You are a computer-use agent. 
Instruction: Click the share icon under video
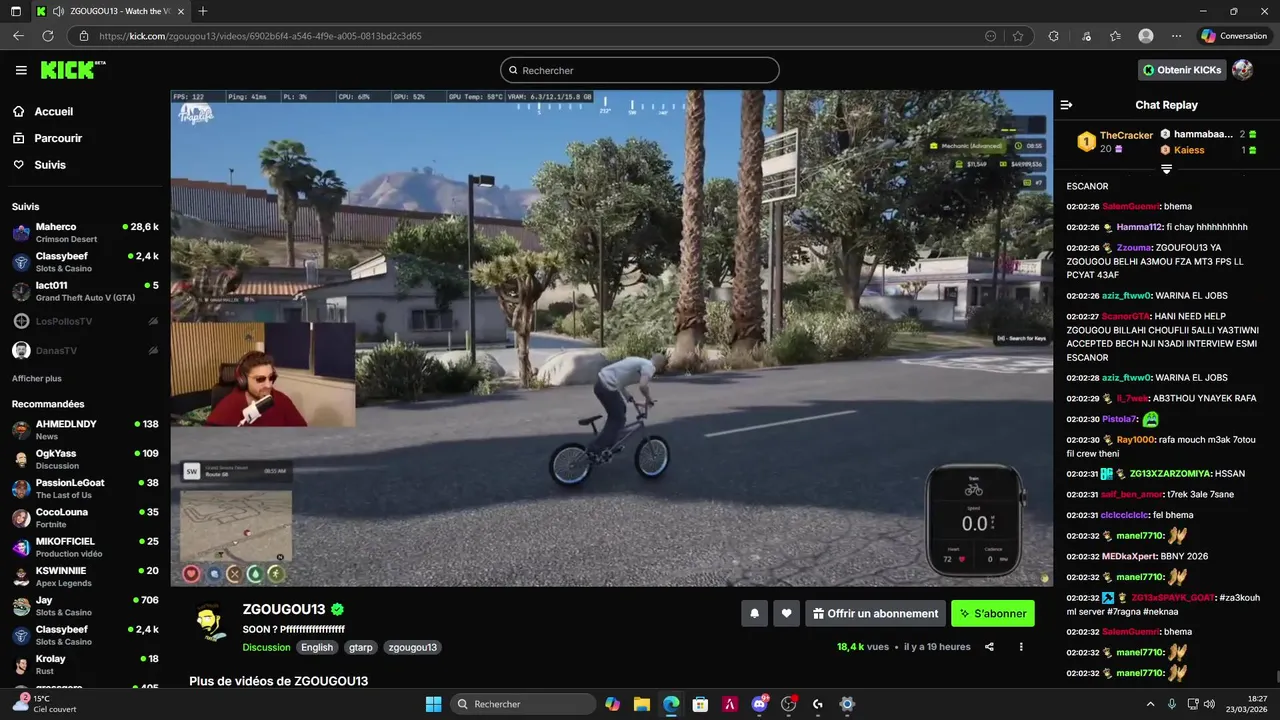coord(989,647)
